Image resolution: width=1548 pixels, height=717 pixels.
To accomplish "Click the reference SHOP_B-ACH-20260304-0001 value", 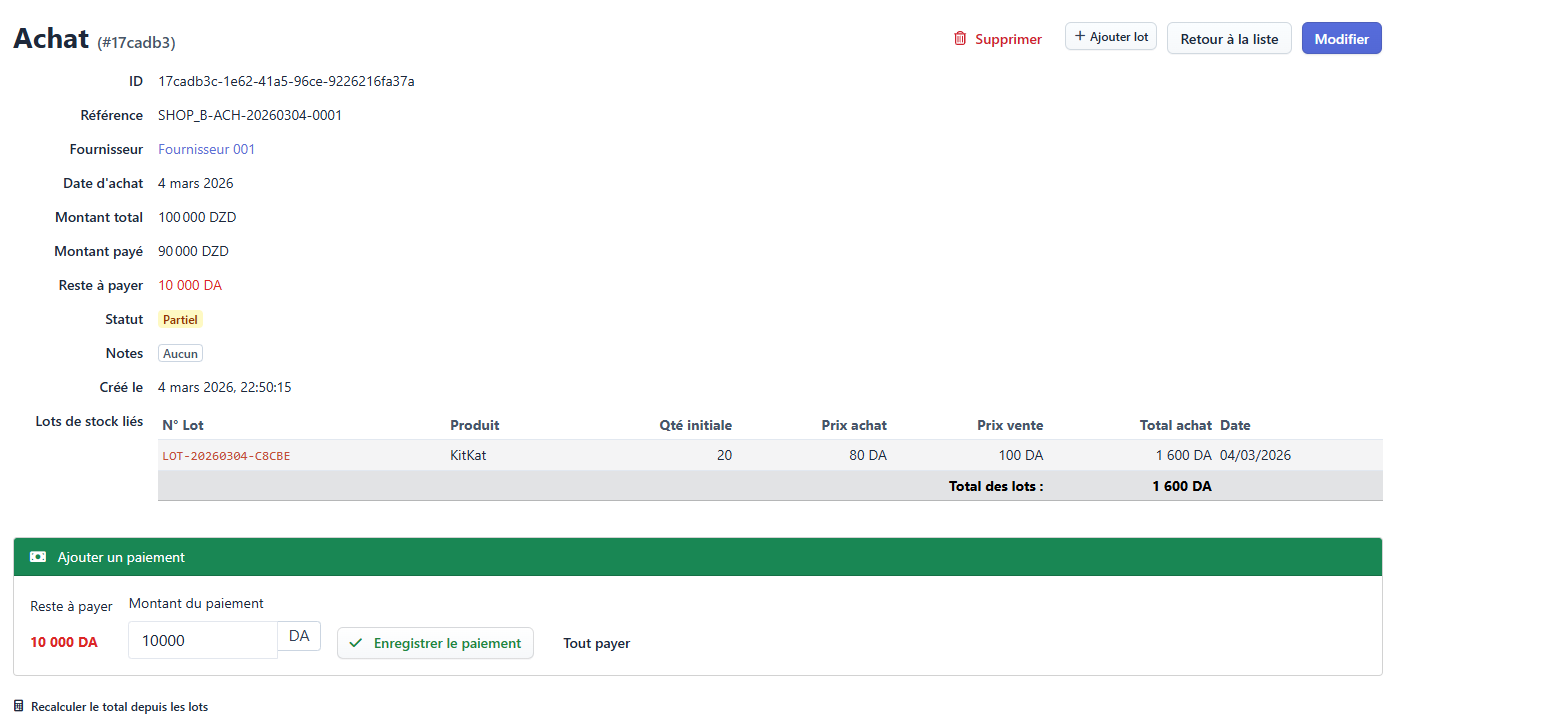I will pos(250,115).
